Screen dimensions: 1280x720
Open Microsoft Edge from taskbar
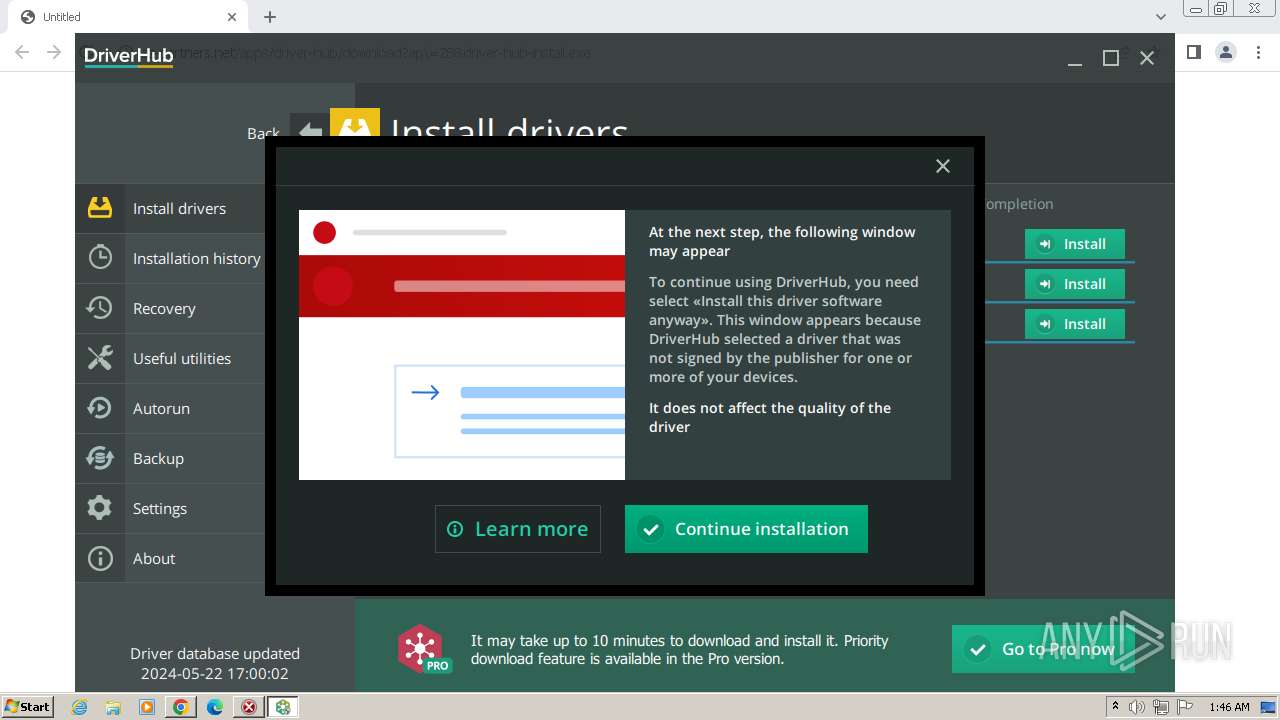coord(214,707)
